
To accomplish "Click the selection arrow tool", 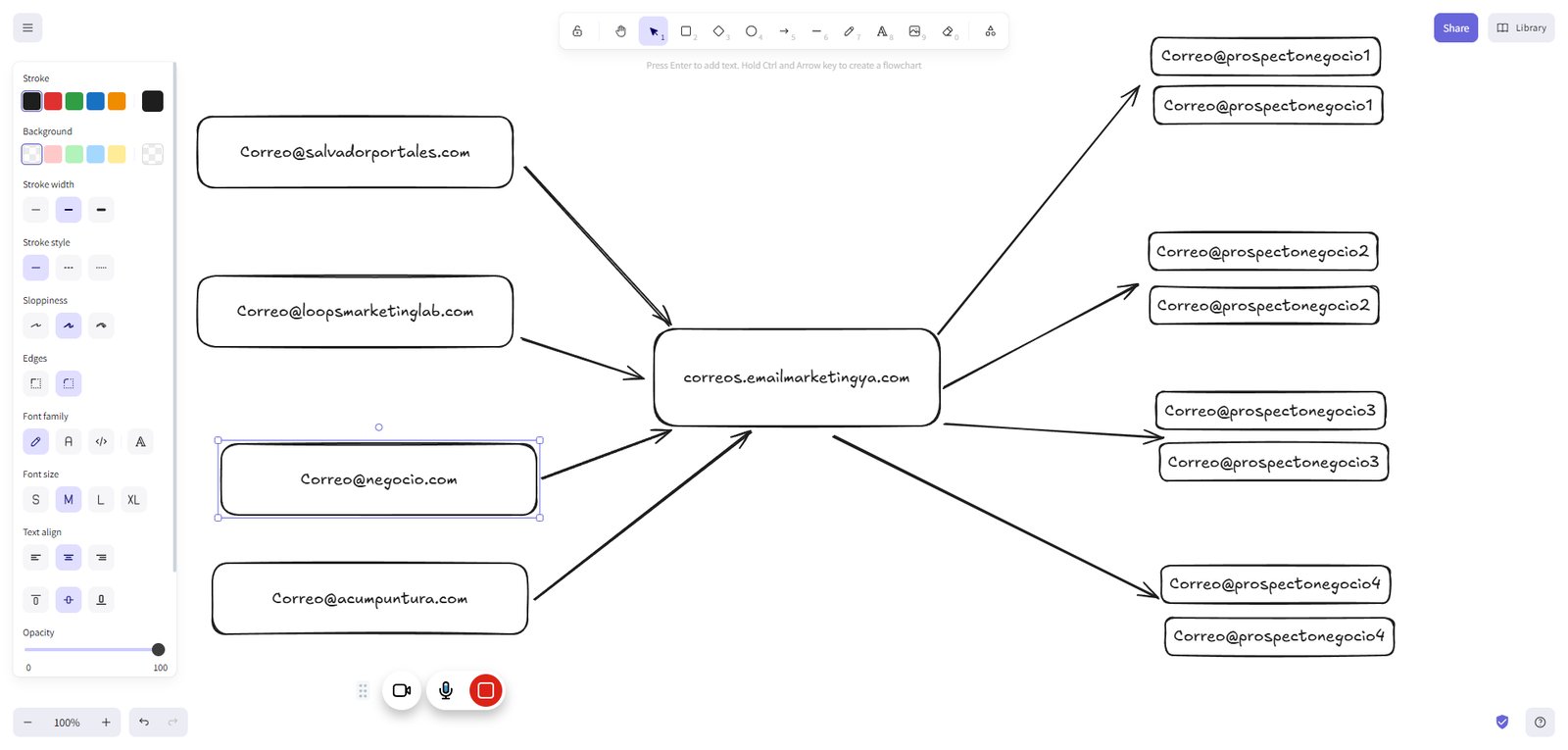I will [x=654, y=31].
